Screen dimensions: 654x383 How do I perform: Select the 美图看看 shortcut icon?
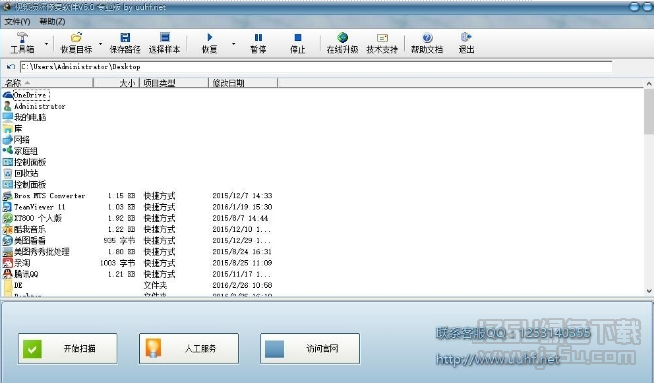coord(8,240)
